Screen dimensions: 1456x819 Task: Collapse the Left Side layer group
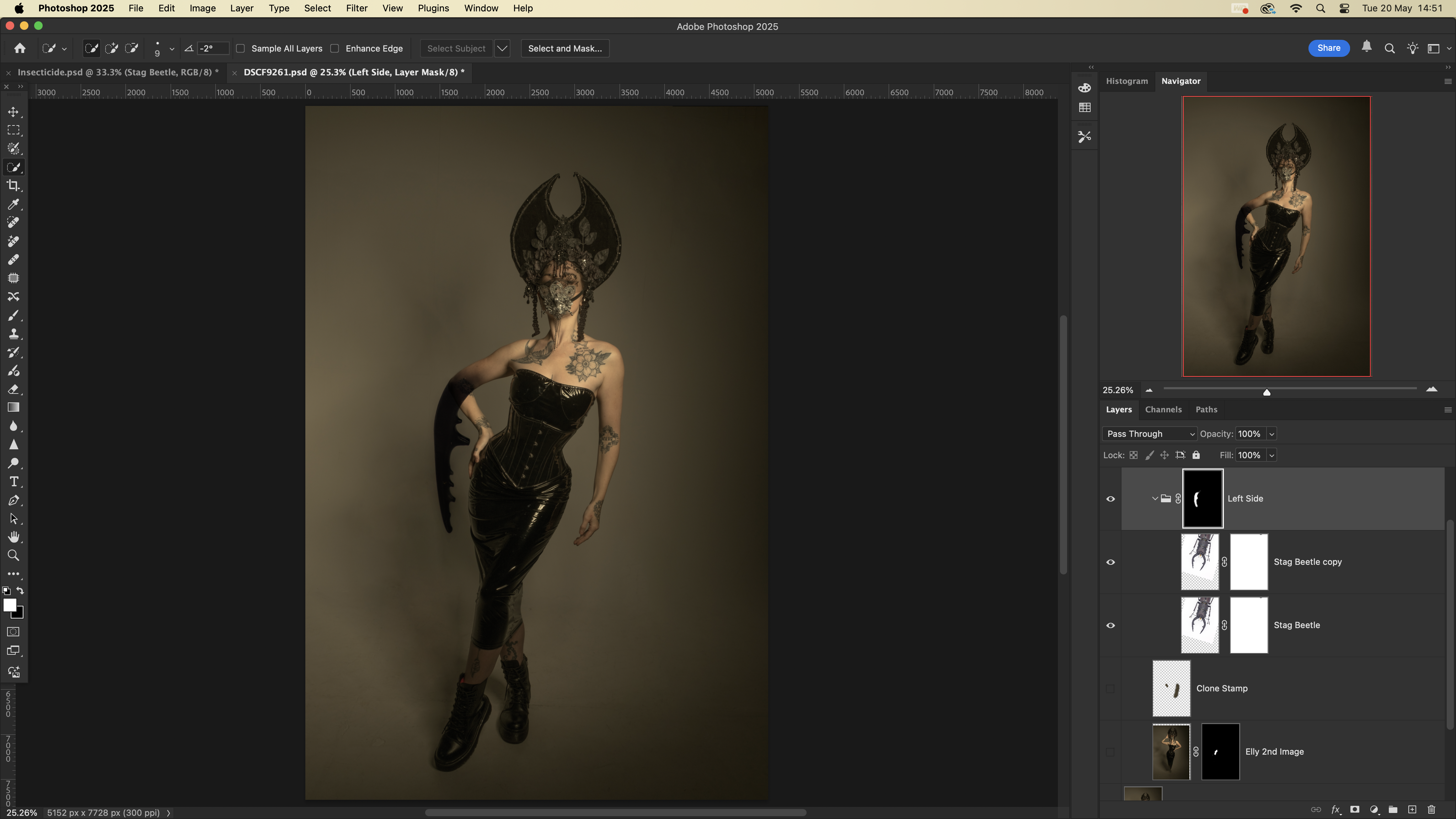pos(1155,498)
